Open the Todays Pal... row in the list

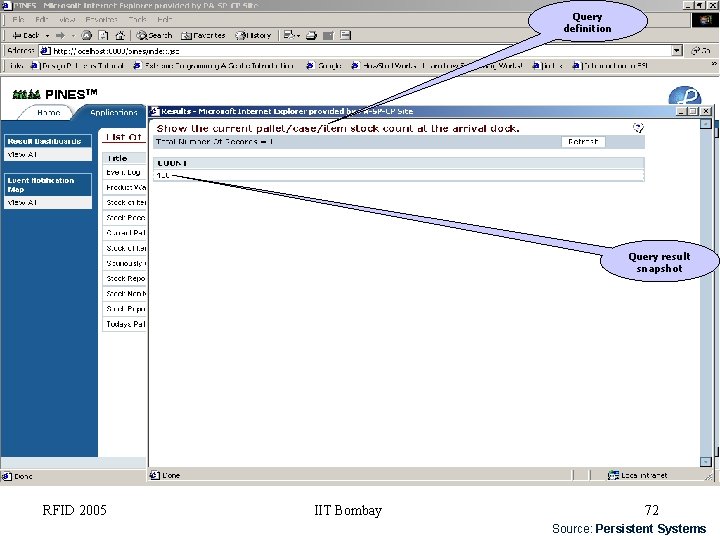(x=124, y=324)
